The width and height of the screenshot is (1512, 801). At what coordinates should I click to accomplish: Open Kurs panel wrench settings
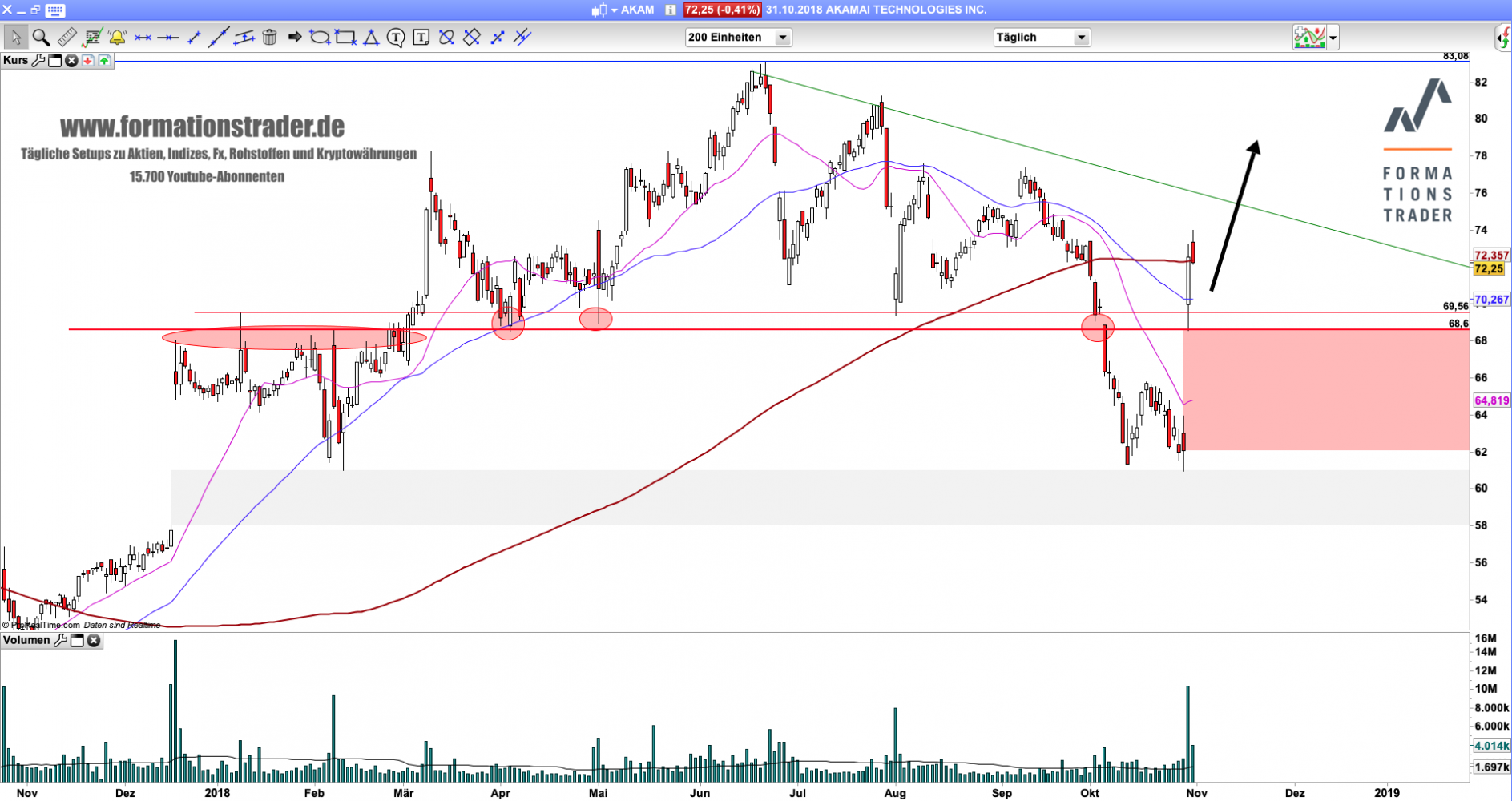38,61
